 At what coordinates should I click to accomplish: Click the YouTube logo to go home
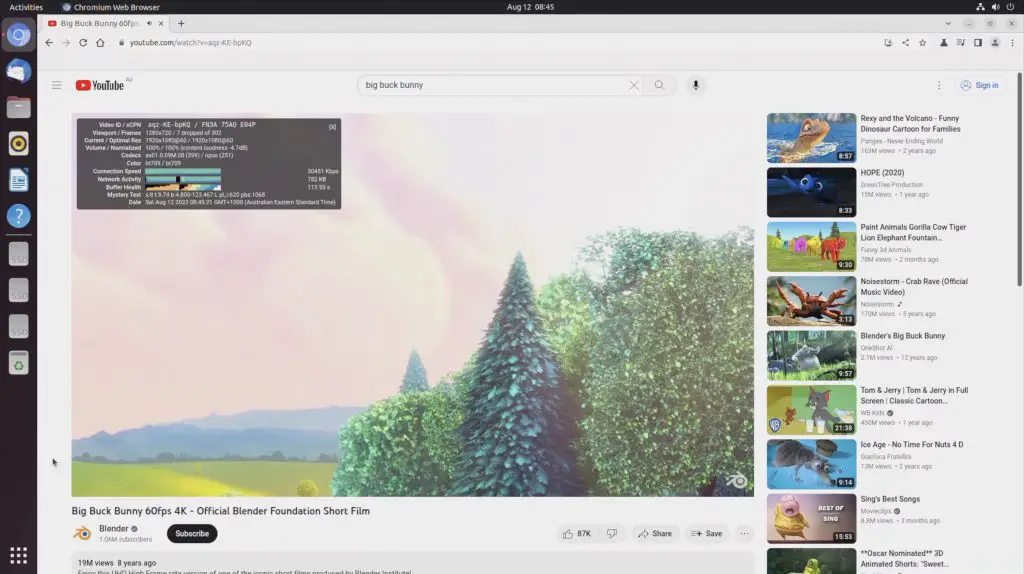(x=99, y=85)
